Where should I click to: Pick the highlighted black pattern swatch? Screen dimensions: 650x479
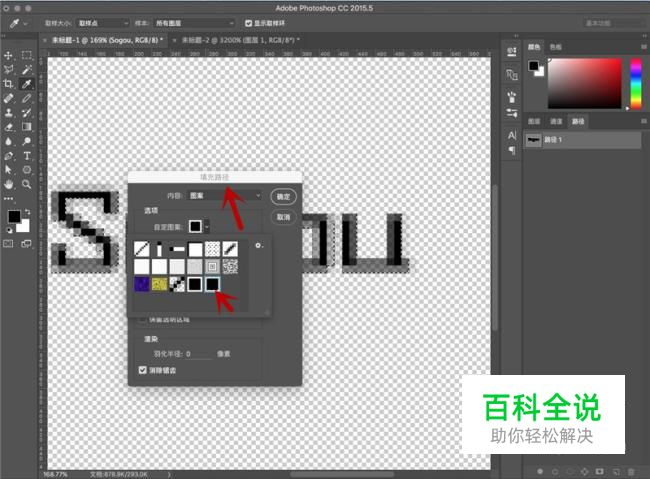tap(212, 284)
